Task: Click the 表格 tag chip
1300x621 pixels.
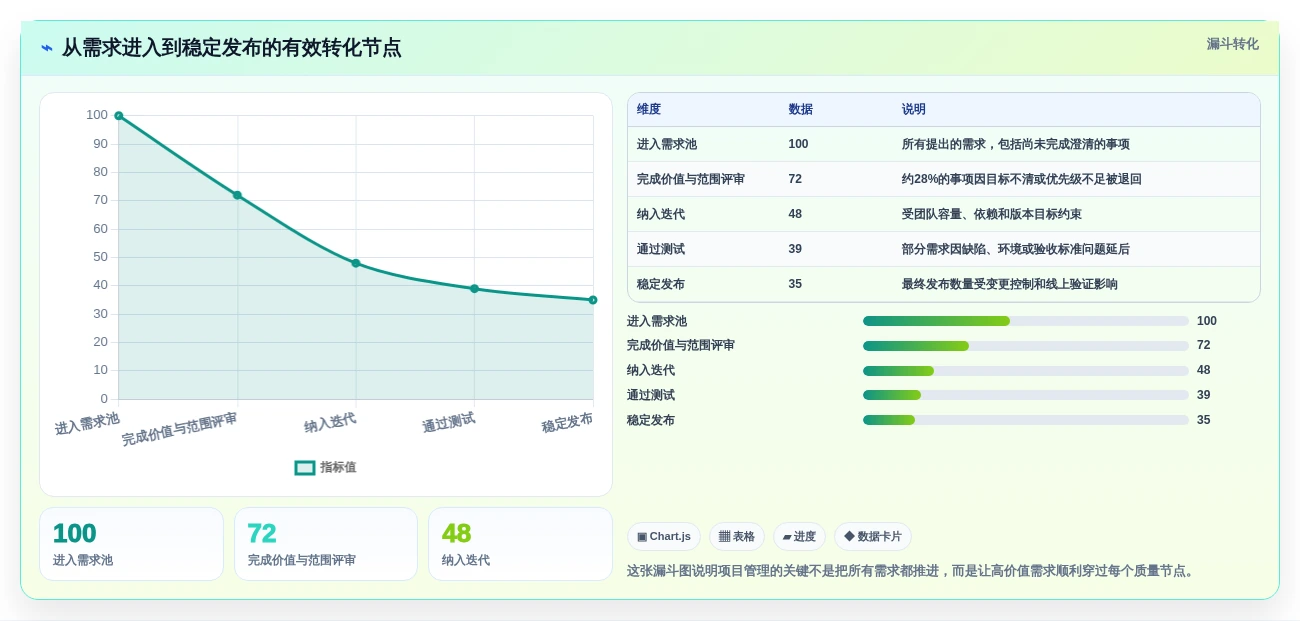Action: [x=737, y=537]
